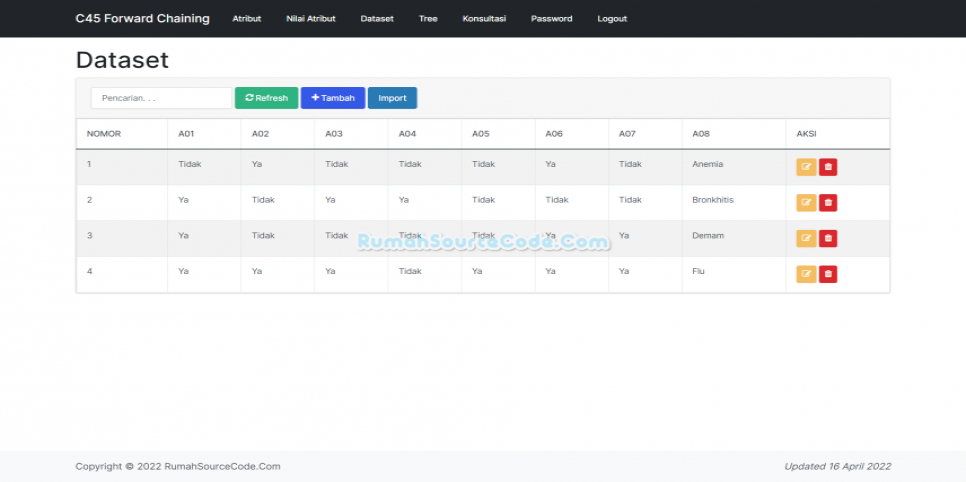Click the Import button
966x482 pixels.
[x=392, y=98]
